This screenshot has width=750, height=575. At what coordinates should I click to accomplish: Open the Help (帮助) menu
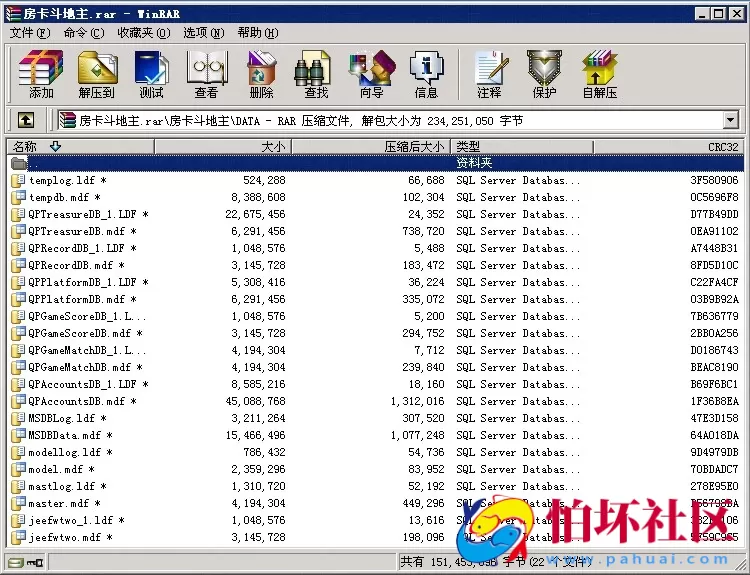point(258,33)
